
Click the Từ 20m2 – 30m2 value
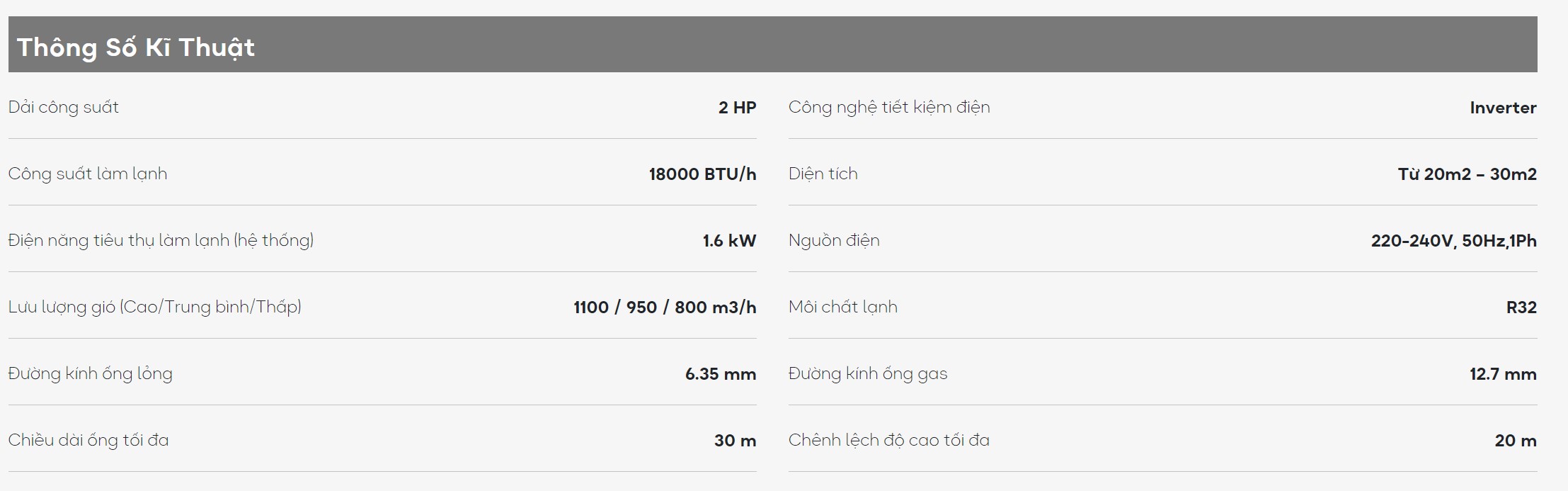1467,174
